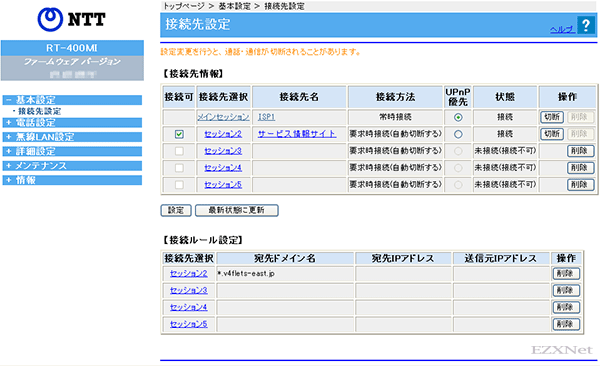Click 削除 for セッション3 in connection info
This screenshot has width=600, height=366.
pos(580,151)
